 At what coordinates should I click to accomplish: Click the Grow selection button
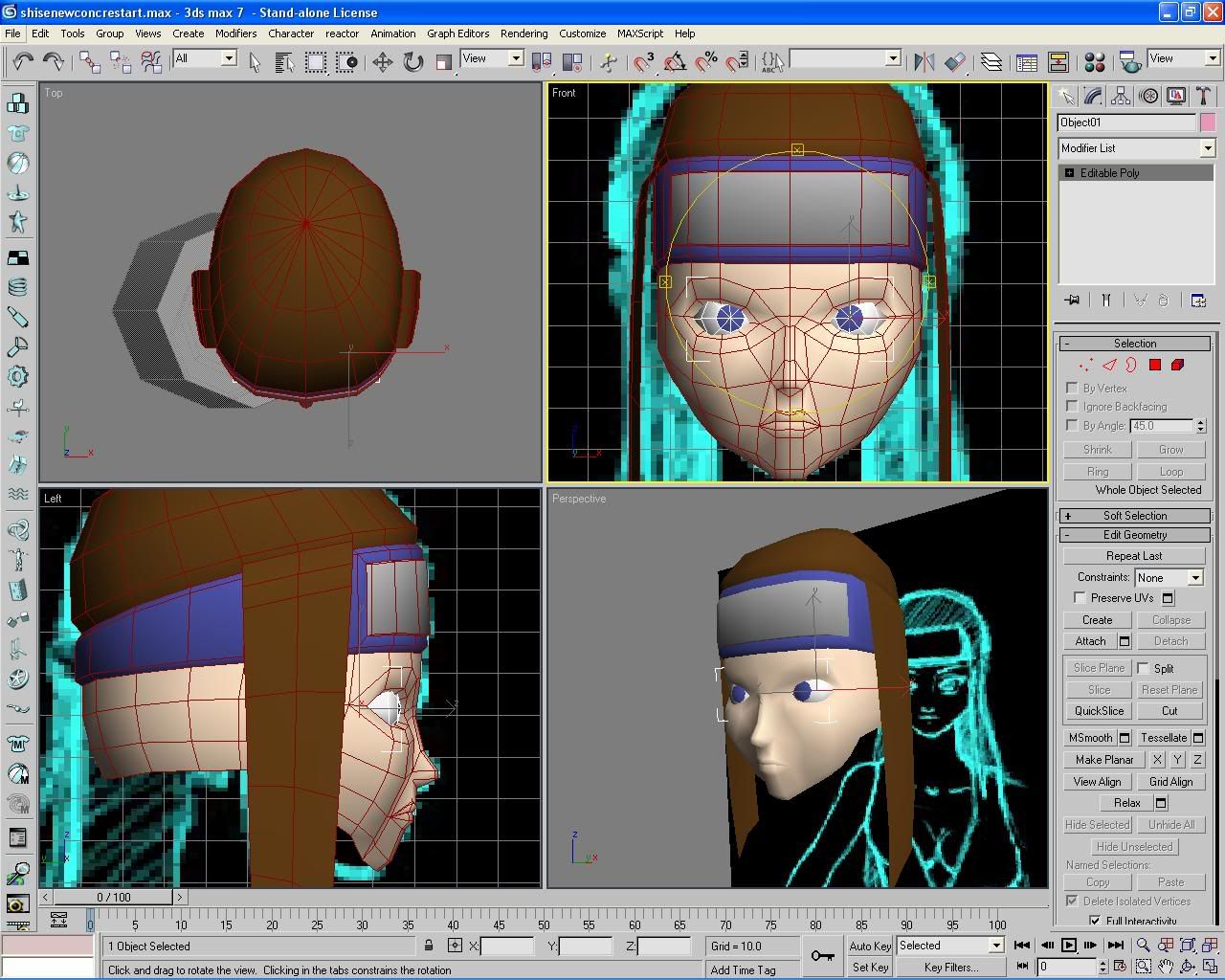tap(1170, 449)
